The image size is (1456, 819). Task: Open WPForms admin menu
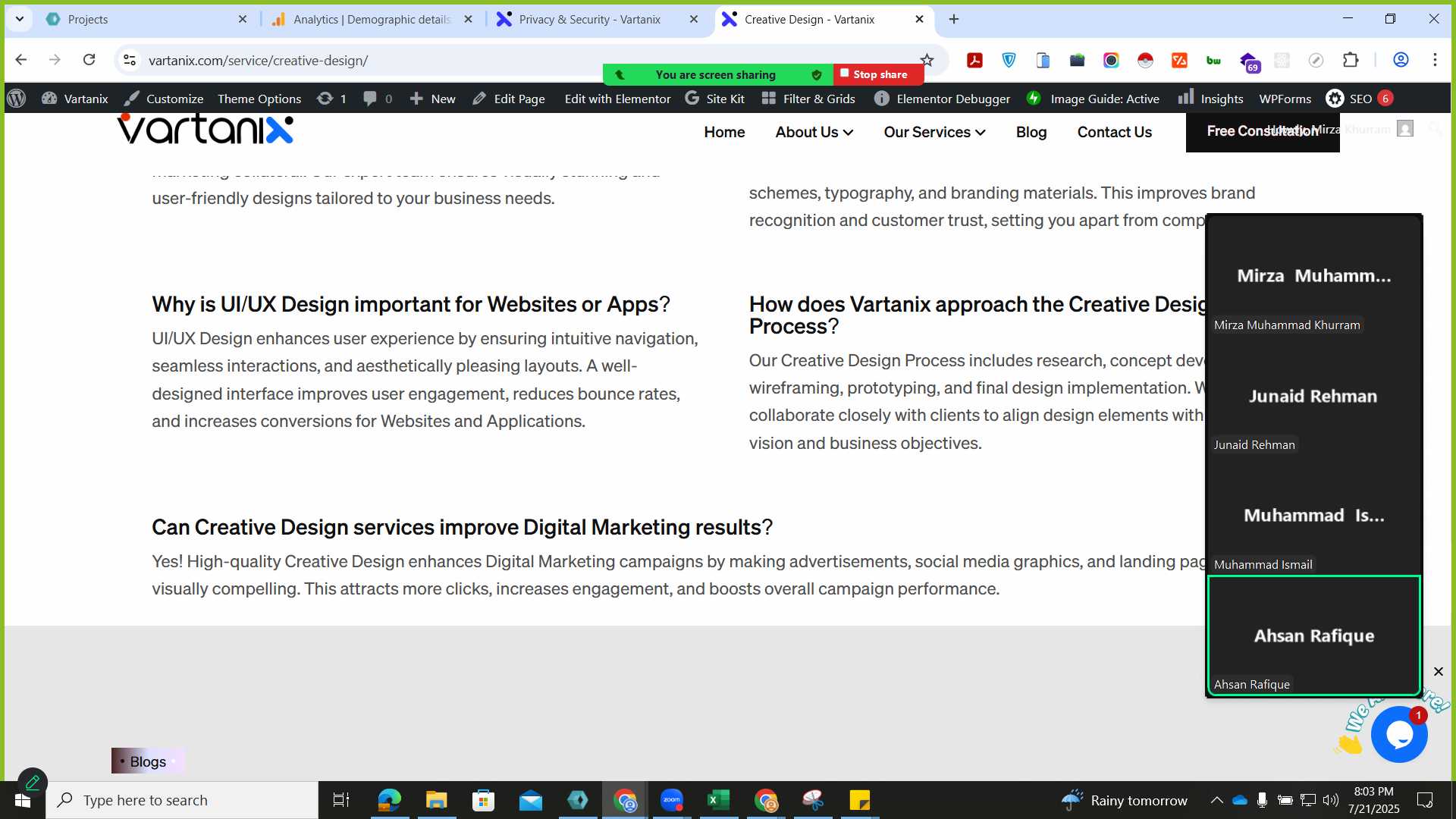pos(1285,99)
